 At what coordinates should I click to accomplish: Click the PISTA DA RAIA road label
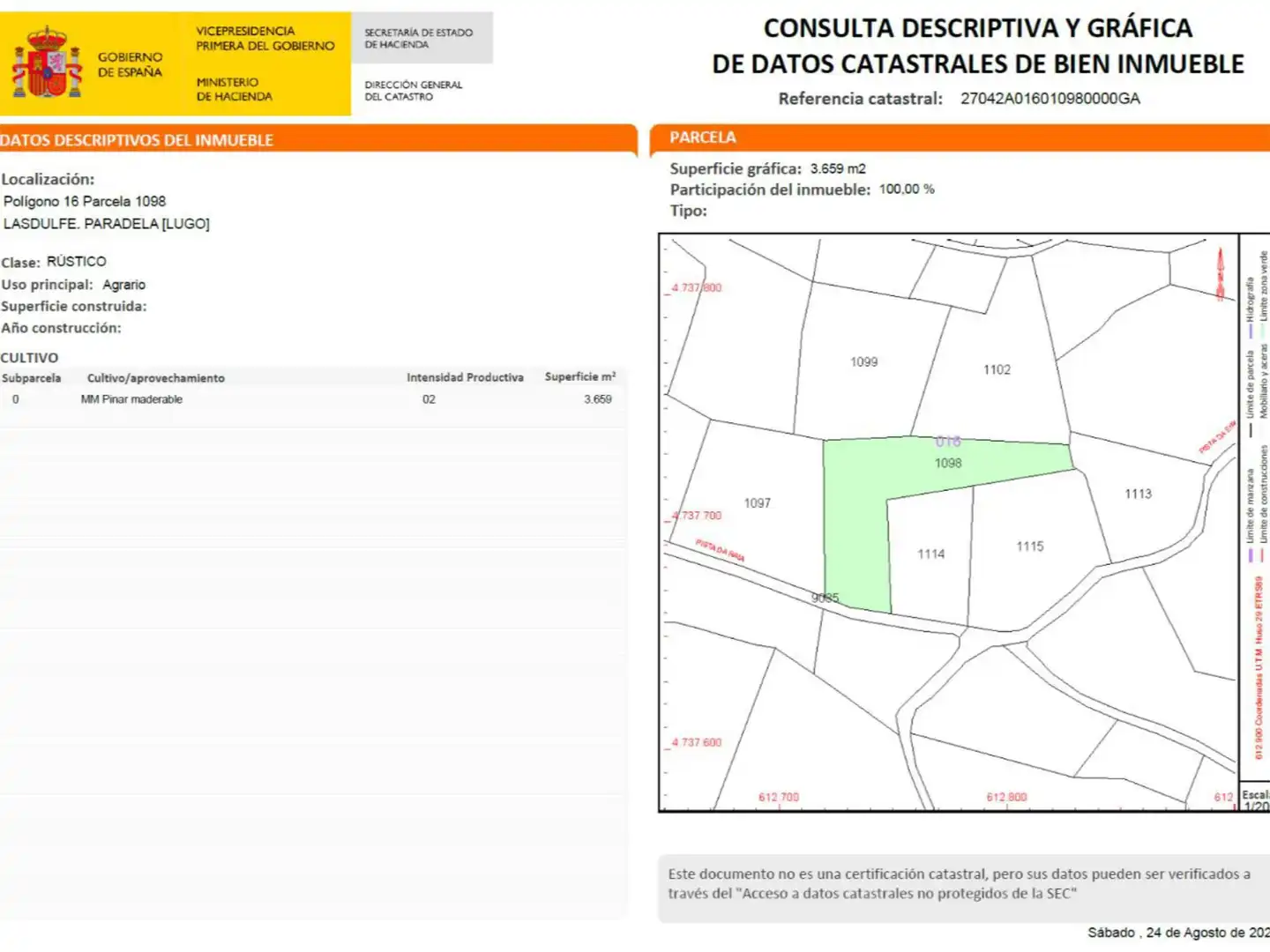tap(720, 551)
